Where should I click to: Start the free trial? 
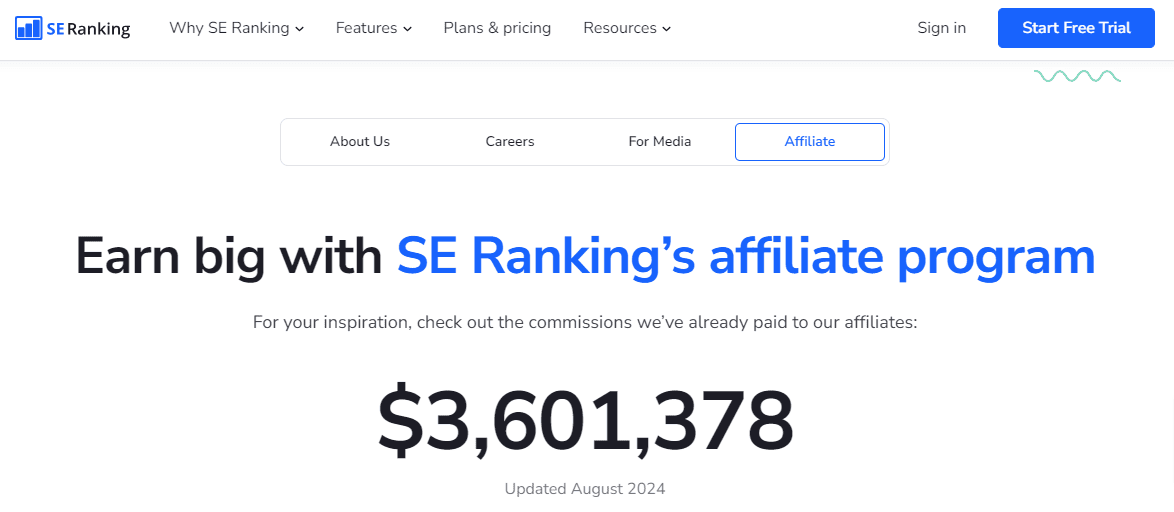(x=1076, y=28)
